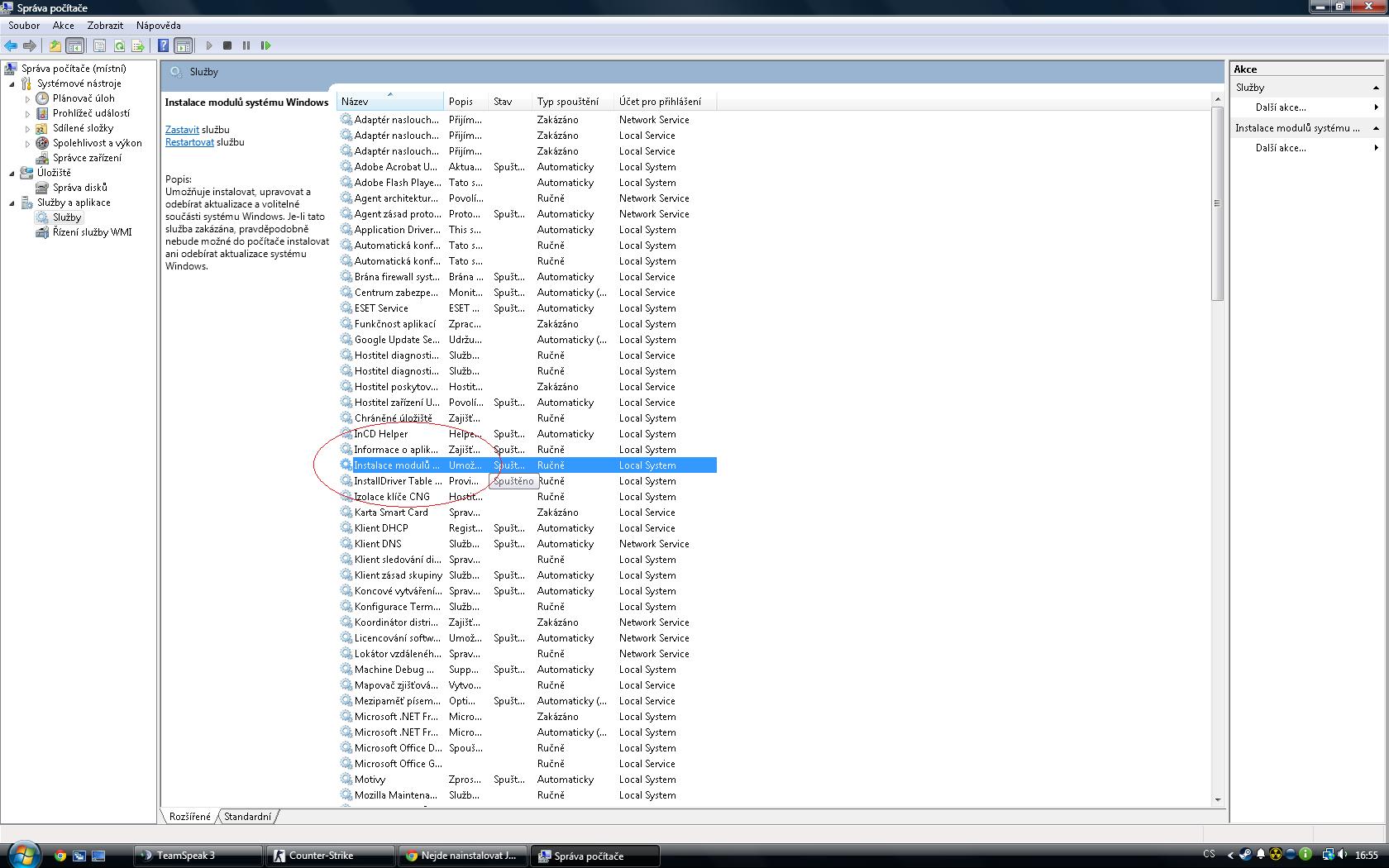Viewport: 1389px width, 868px height.
Task: Go up one level using the folder icon
Action: (55, 45)
